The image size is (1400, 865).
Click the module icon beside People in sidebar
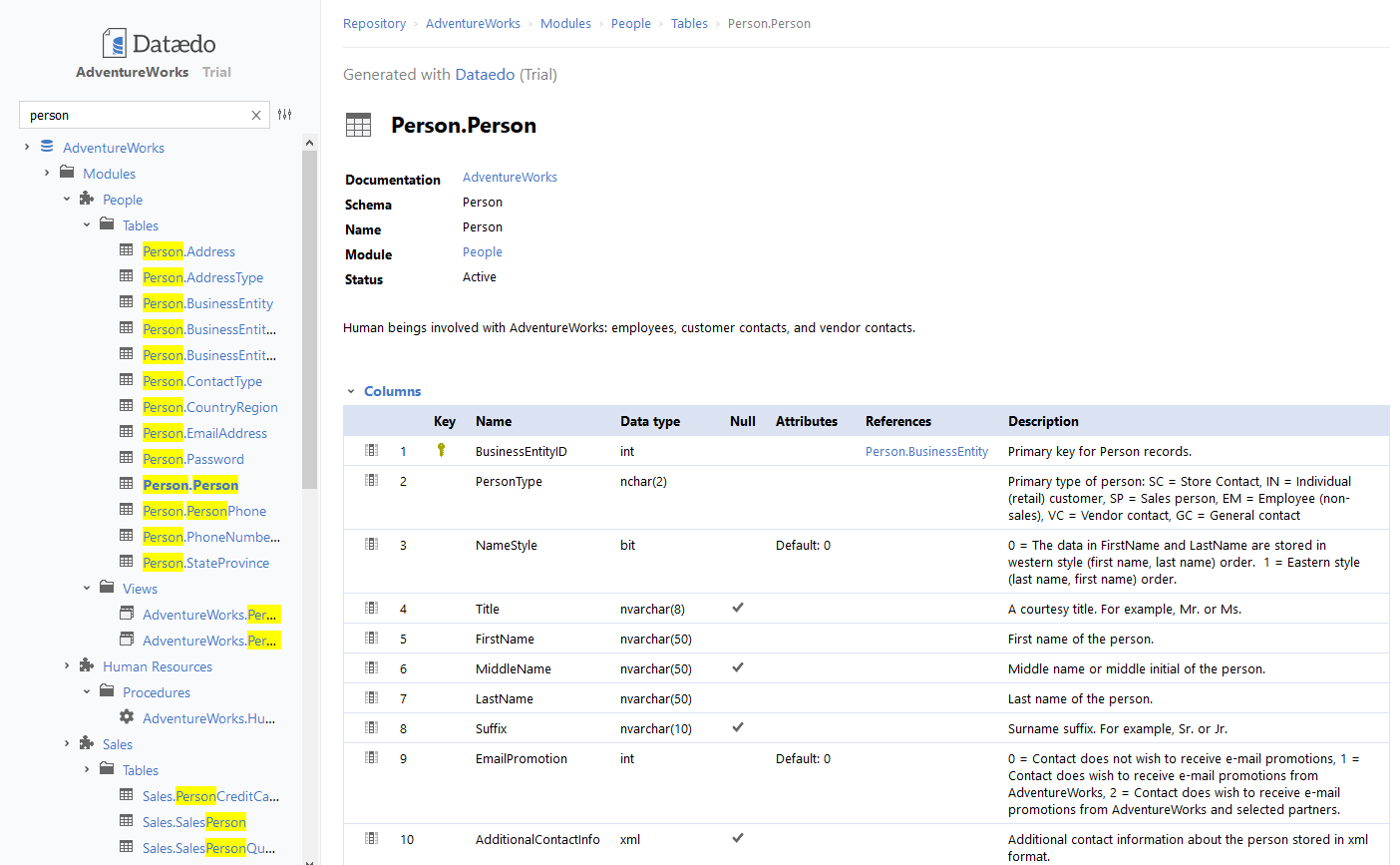tap(88, 199)
